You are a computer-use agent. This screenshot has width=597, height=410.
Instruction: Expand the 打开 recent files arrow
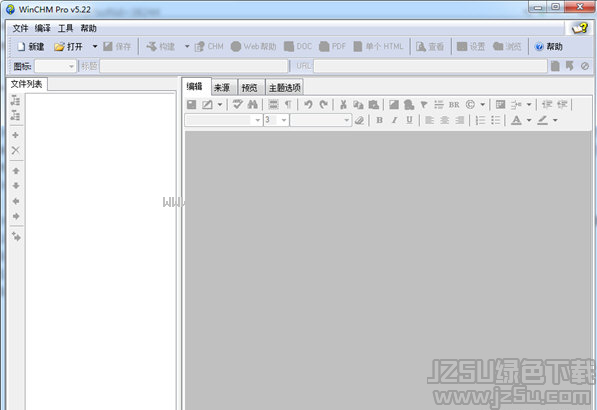pyautogui.click(x=95, y=46)
